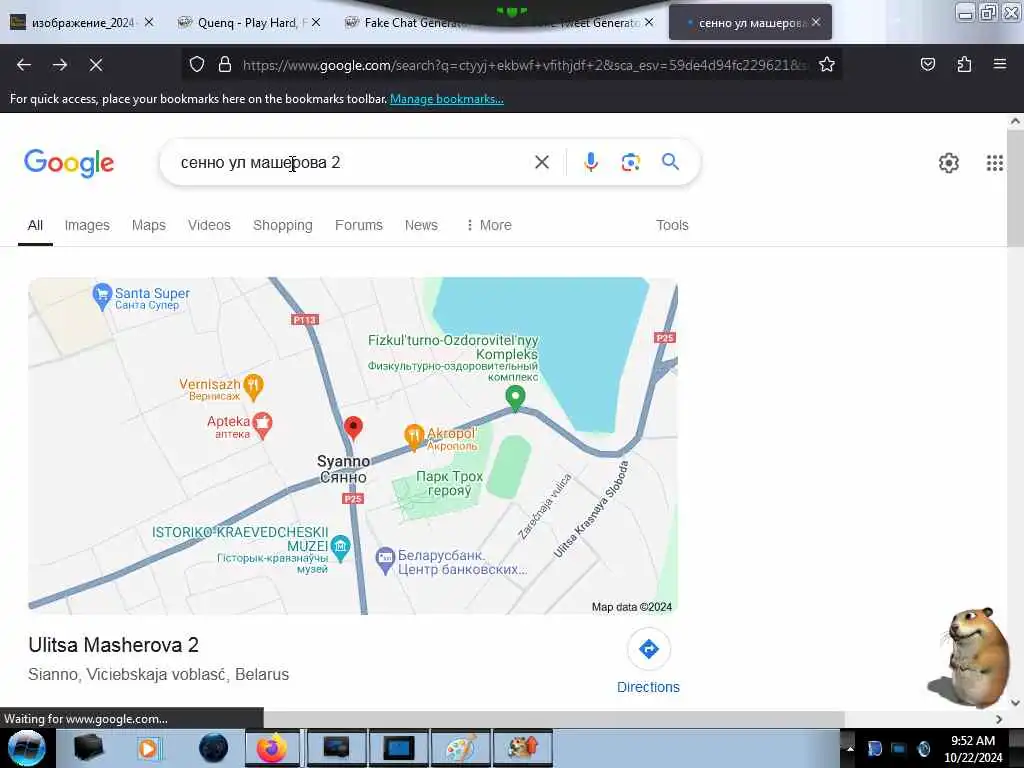Submit search with magnifier icon

[670, 161]
